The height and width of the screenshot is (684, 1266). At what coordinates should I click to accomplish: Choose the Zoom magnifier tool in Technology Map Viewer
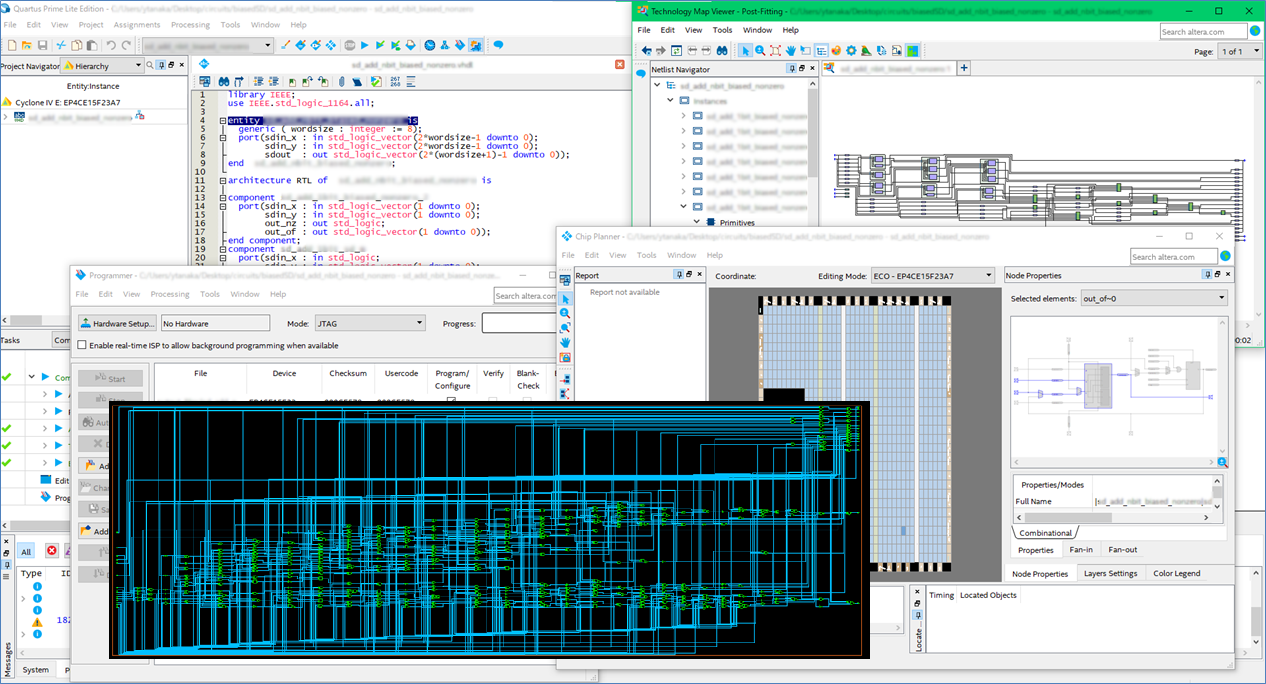pyautogui.click(x=760, y=51)
